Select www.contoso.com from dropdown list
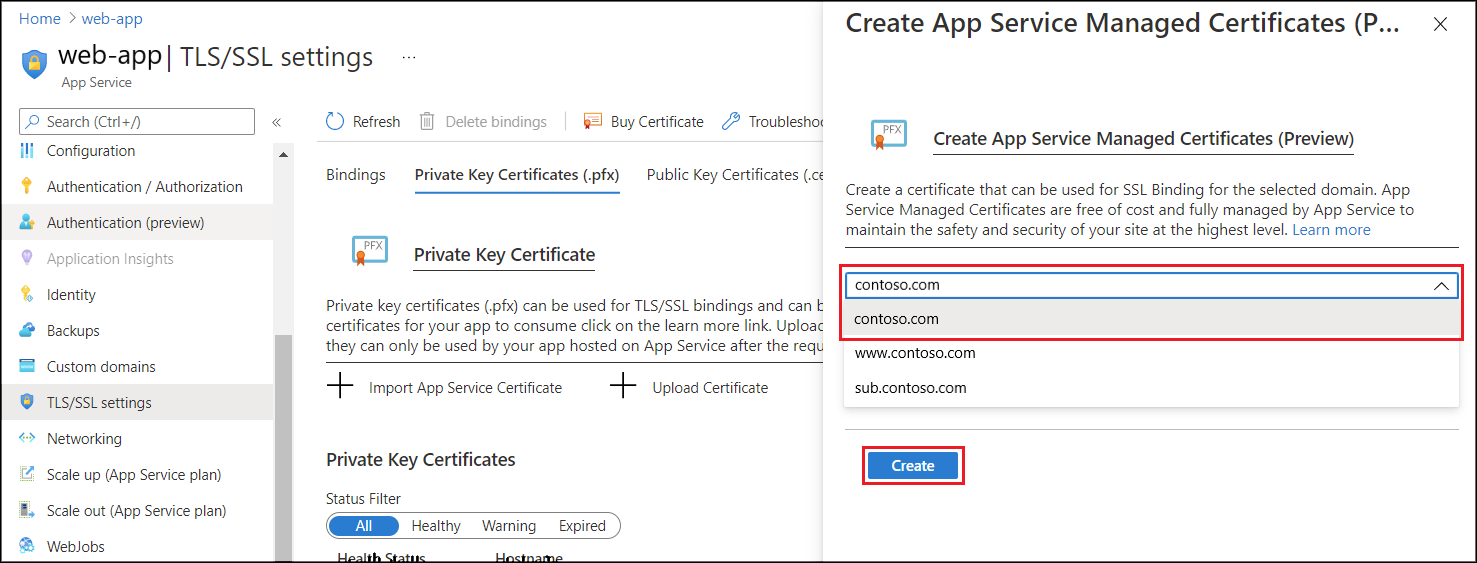The width and height of the screenshot is (1477, 563). [x=1151, y=353]
